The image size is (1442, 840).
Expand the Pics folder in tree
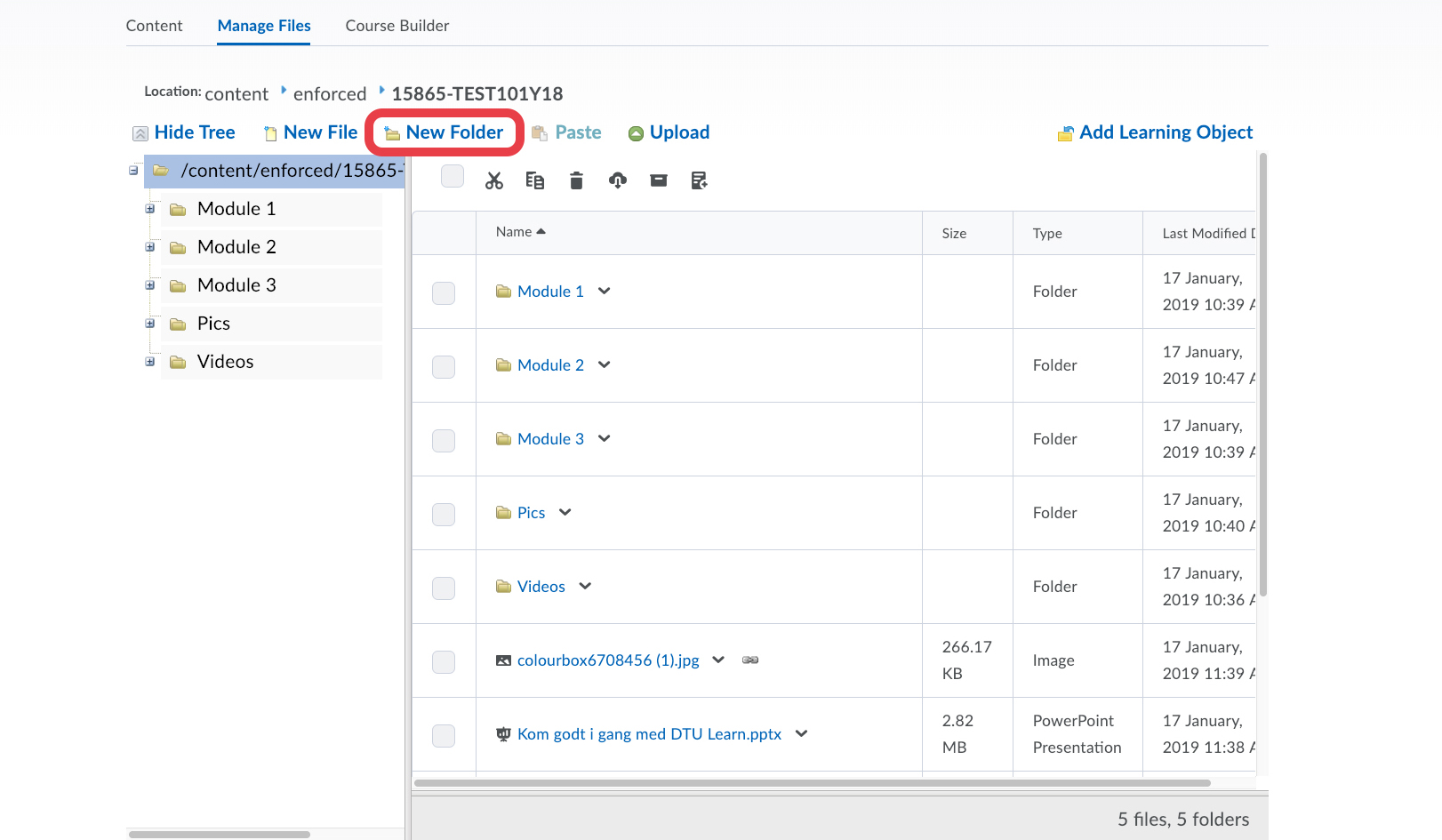pyautogui.click(x=150, y=324)
